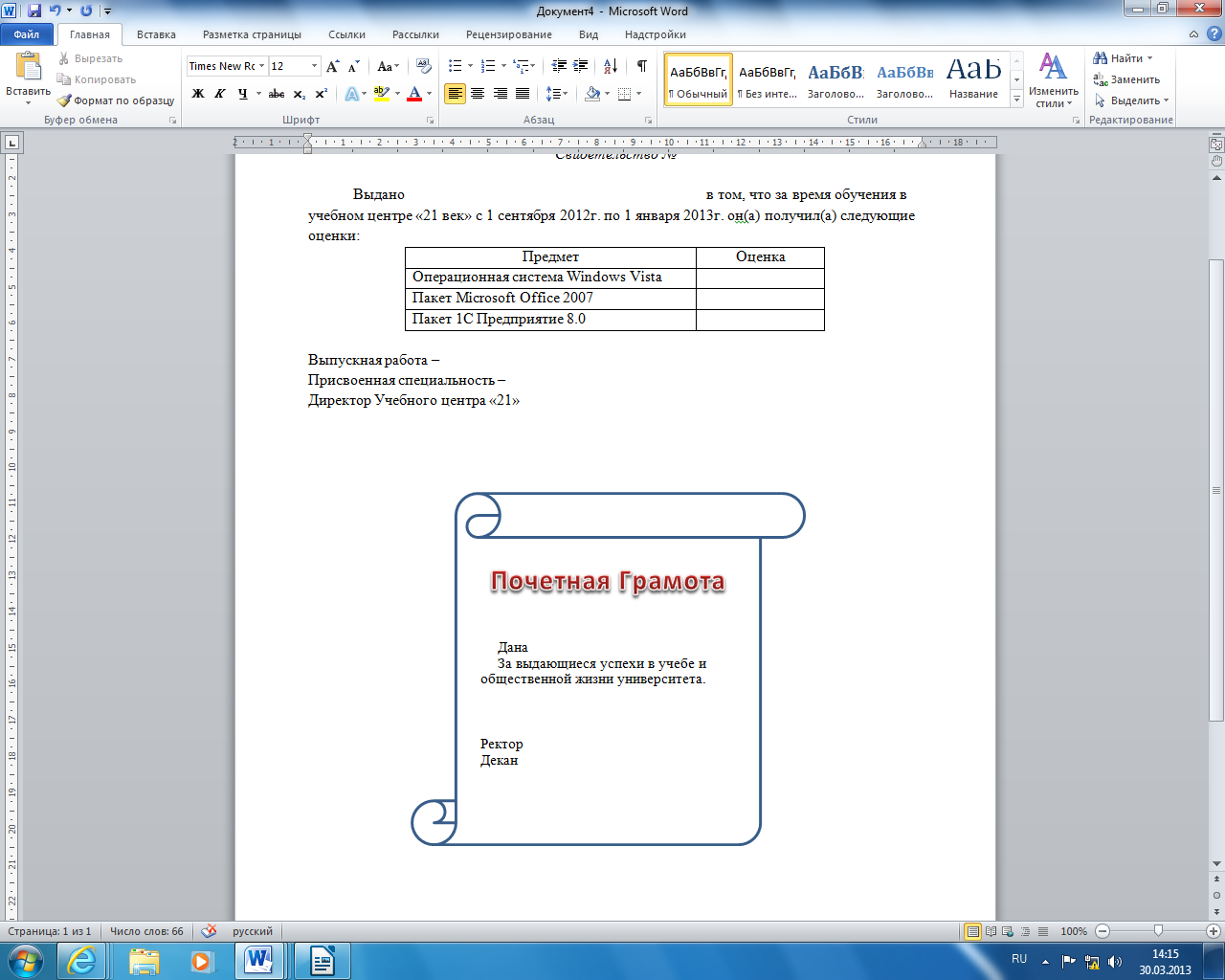Click the zoom slider handle
The image size is (1225, 980).
tap(1158, 931)
